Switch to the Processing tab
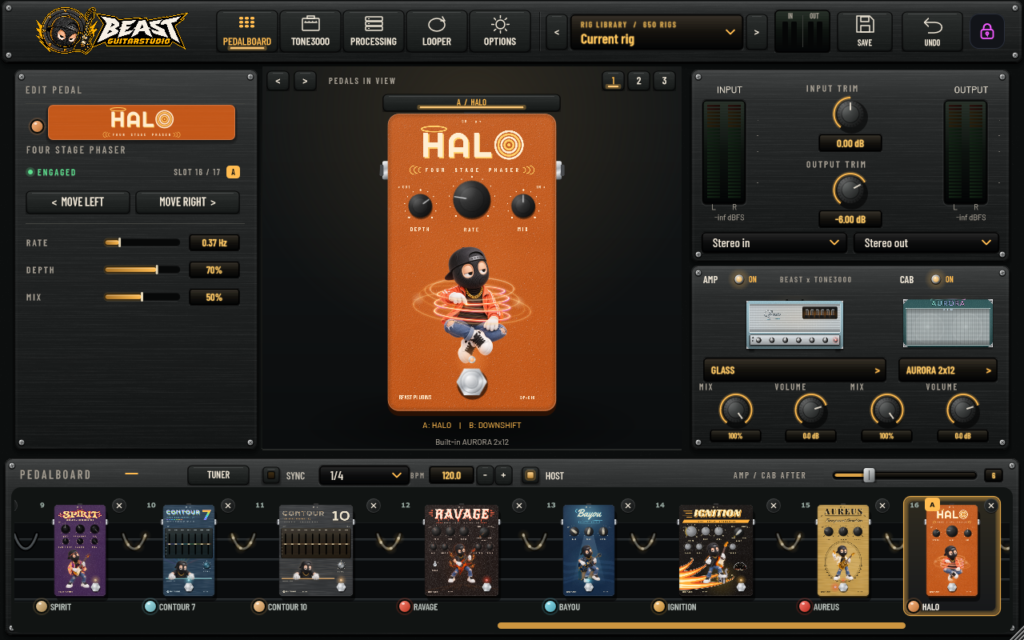The image size is (1024, 640). 374,31
